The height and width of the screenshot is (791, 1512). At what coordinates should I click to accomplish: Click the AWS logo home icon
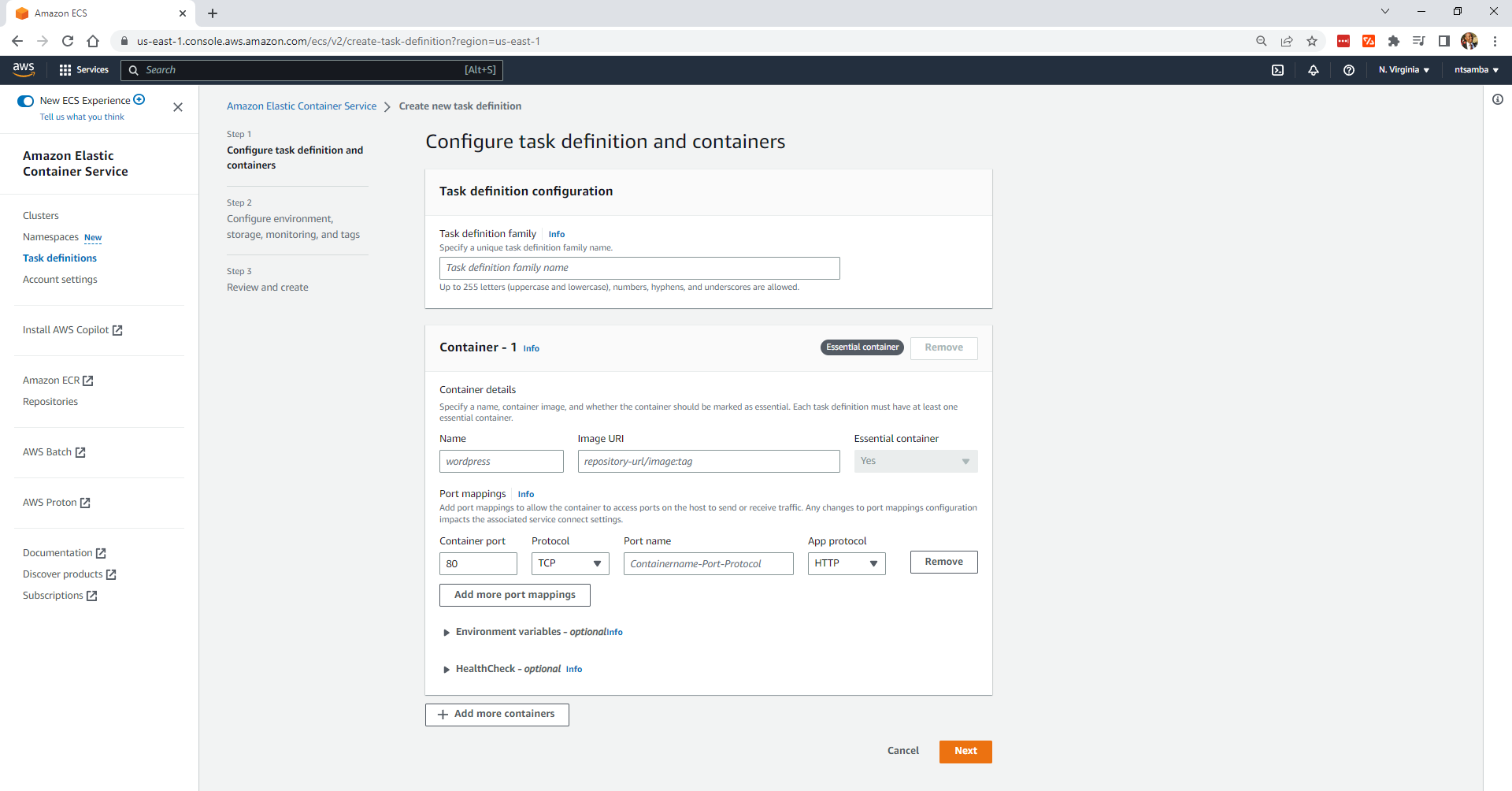click(x=24, y=69)
